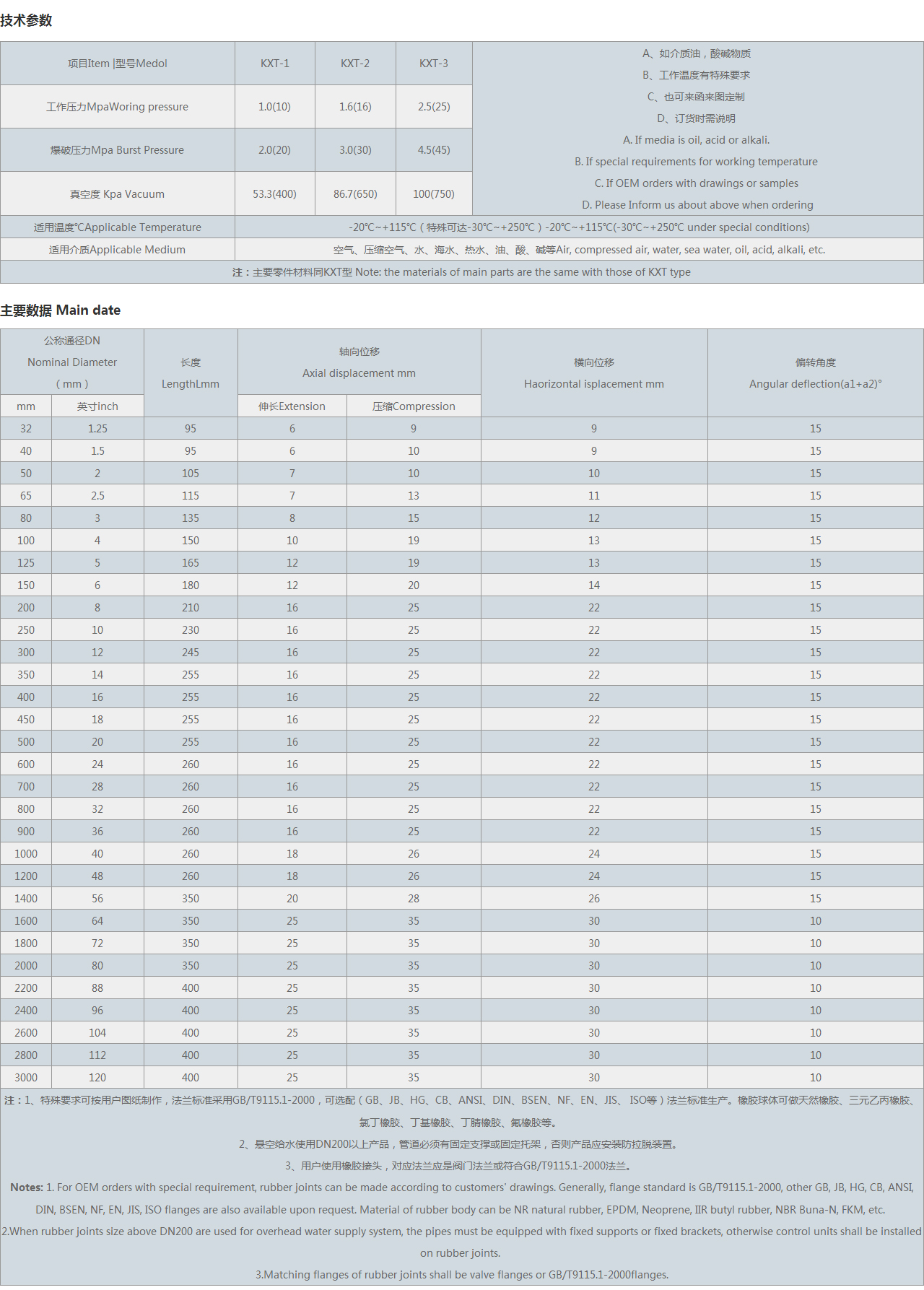Select the Horizontal displacement column header
This screenshot has width=924, height=1290.
click(x=593, y=373)
